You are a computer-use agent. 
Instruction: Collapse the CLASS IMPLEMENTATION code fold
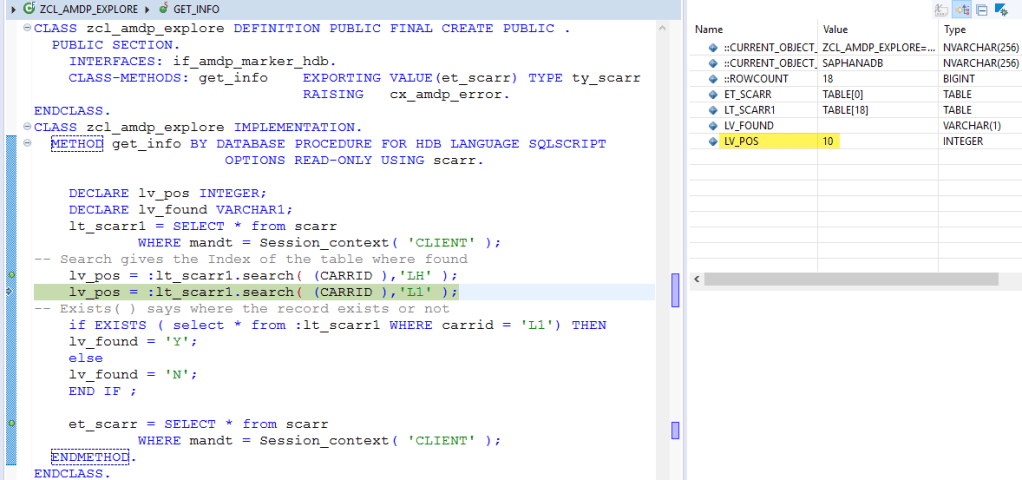pyautogui.click(x=27, y=127)
